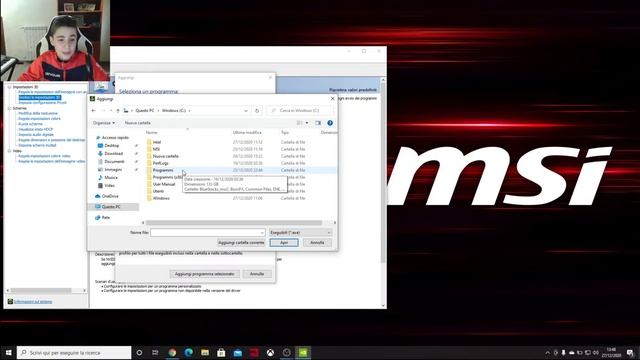This screenshot has height=360, width=640.
Task: Select the MSI folder
Action: pyautogui.click(x=156, y=149)
